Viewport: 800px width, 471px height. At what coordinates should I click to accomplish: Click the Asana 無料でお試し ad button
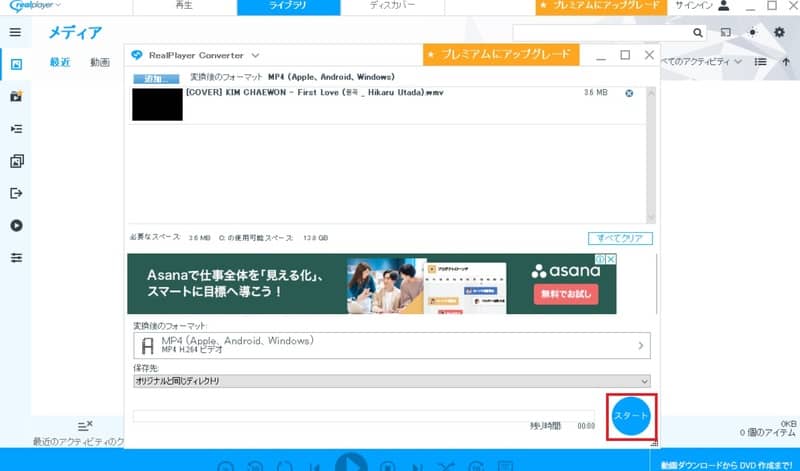tap(566, 294)
